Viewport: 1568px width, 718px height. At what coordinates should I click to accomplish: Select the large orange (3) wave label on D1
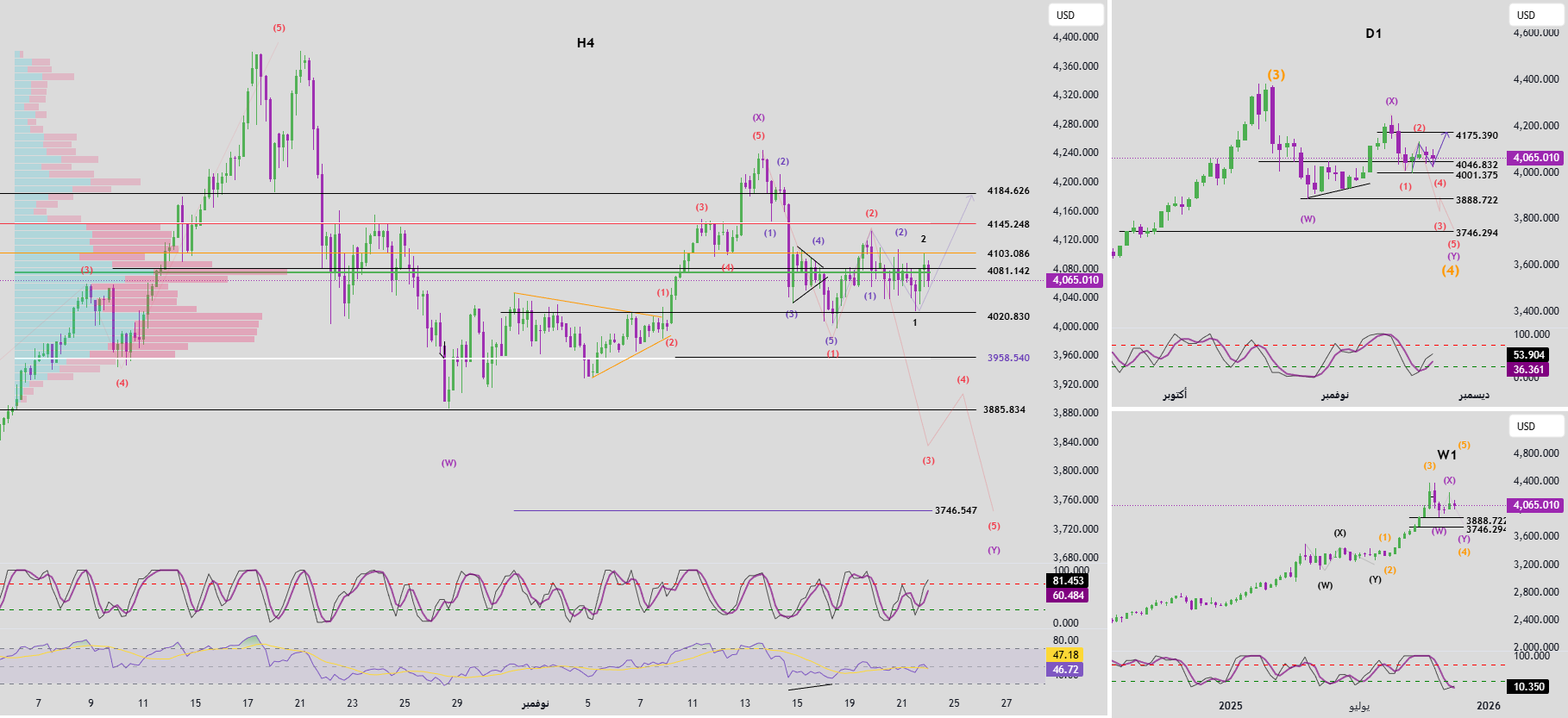(1276, 75)
